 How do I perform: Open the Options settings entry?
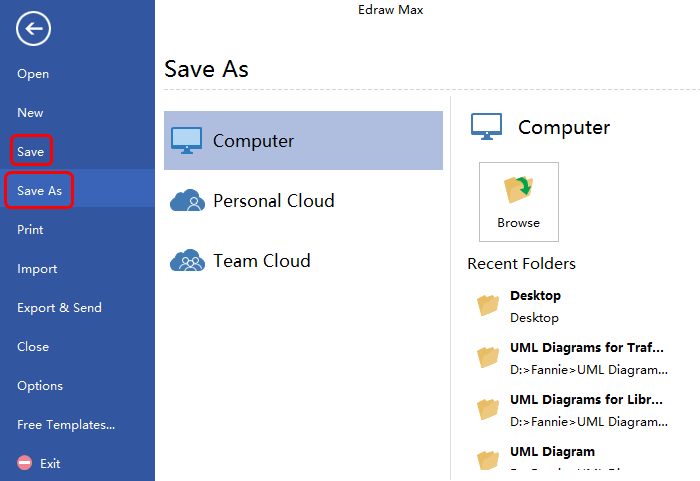pos(40,386)
